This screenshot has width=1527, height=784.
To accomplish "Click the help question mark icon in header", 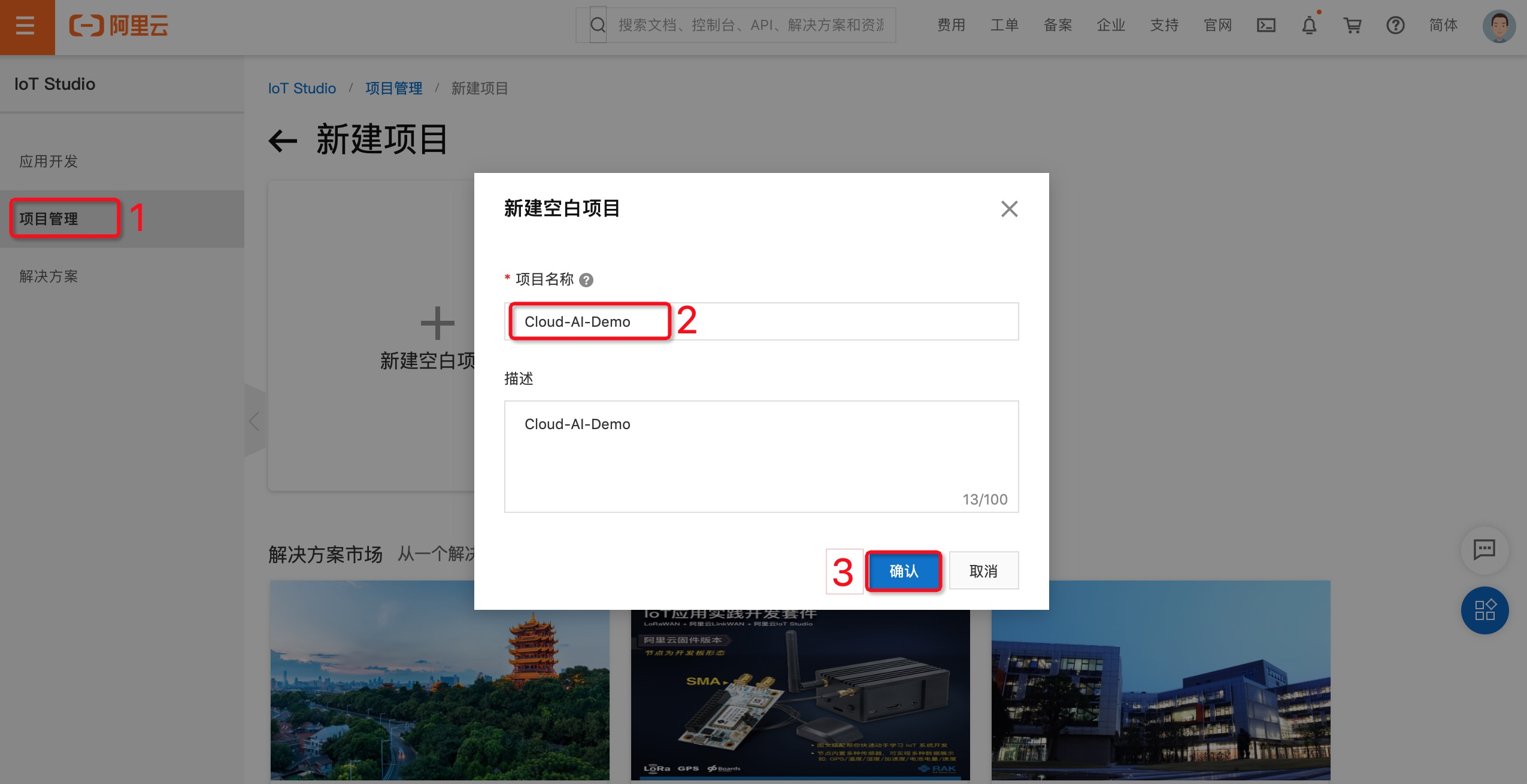I will 1395,25.
